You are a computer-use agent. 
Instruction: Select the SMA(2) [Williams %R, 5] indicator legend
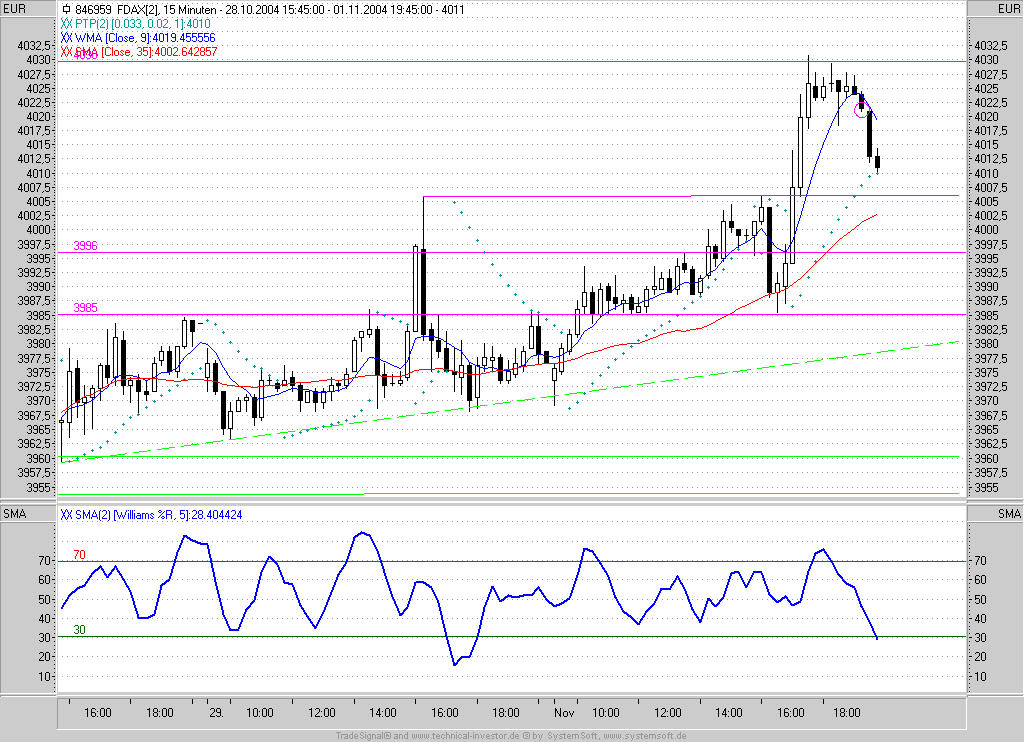pyautogui.click(x=152, y=515)
